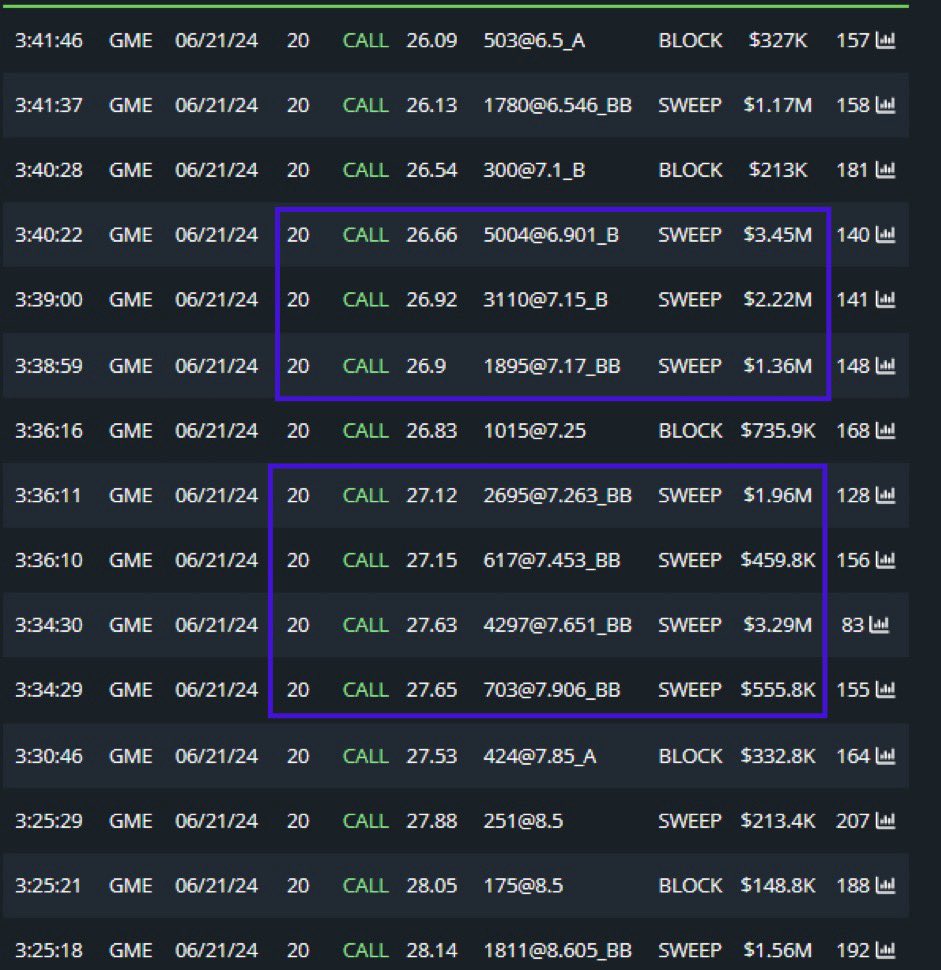The image size is (941, 970).
Task: Click GME ticker in the 3:41:37 row
Action: coord(131,105)
